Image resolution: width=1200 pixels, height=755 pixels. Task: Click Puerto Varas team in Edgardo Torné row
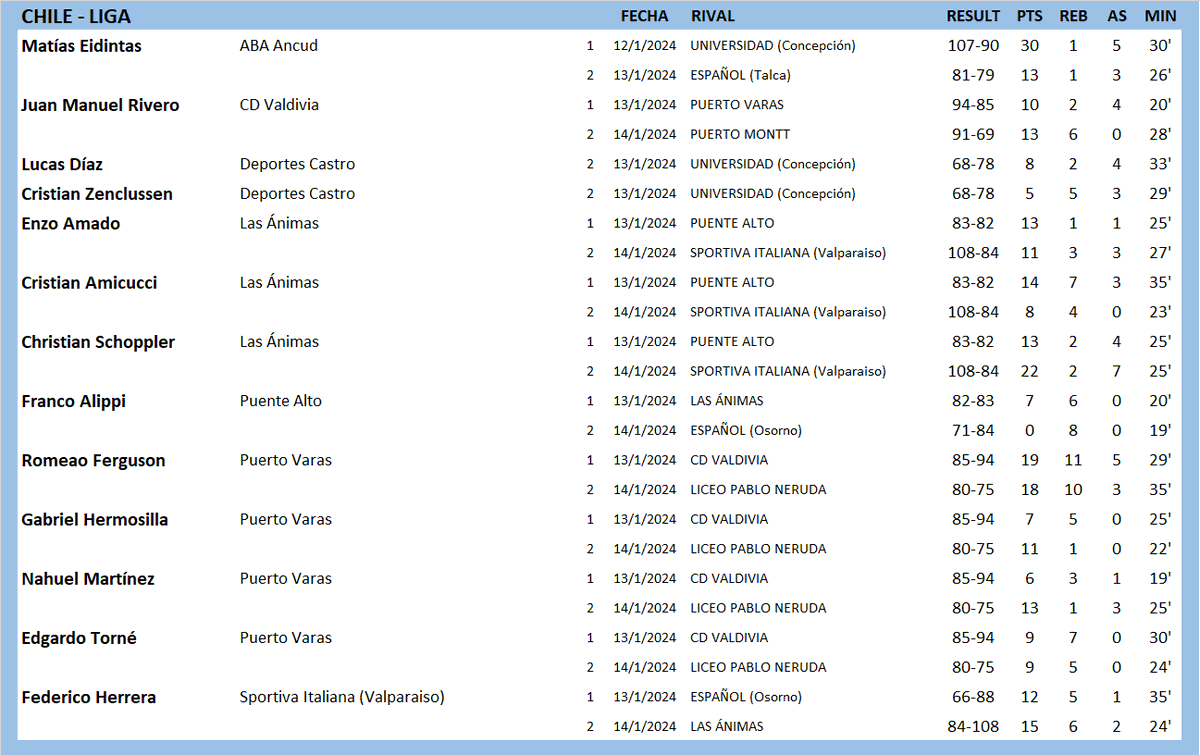286,638
